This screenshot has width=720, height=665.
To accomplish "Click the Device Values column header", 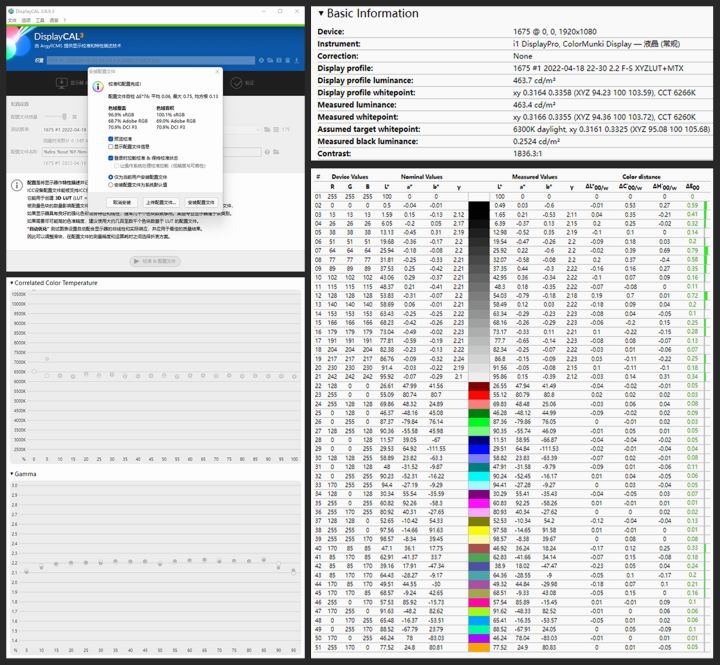I will [350, 177].
